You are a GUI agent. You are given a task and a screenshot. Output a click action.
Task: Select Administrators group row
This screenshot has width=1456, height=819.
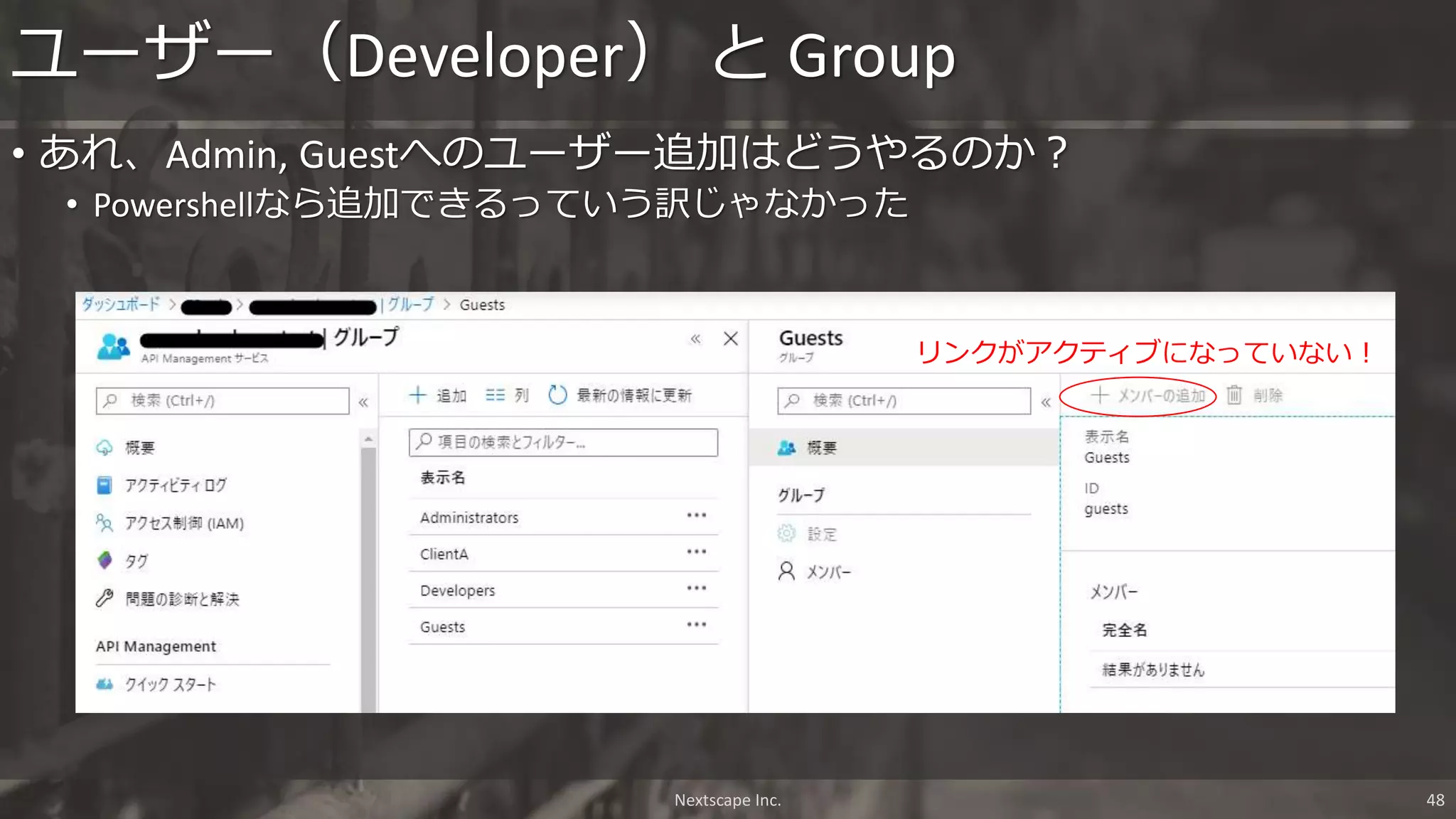[564, 517]
